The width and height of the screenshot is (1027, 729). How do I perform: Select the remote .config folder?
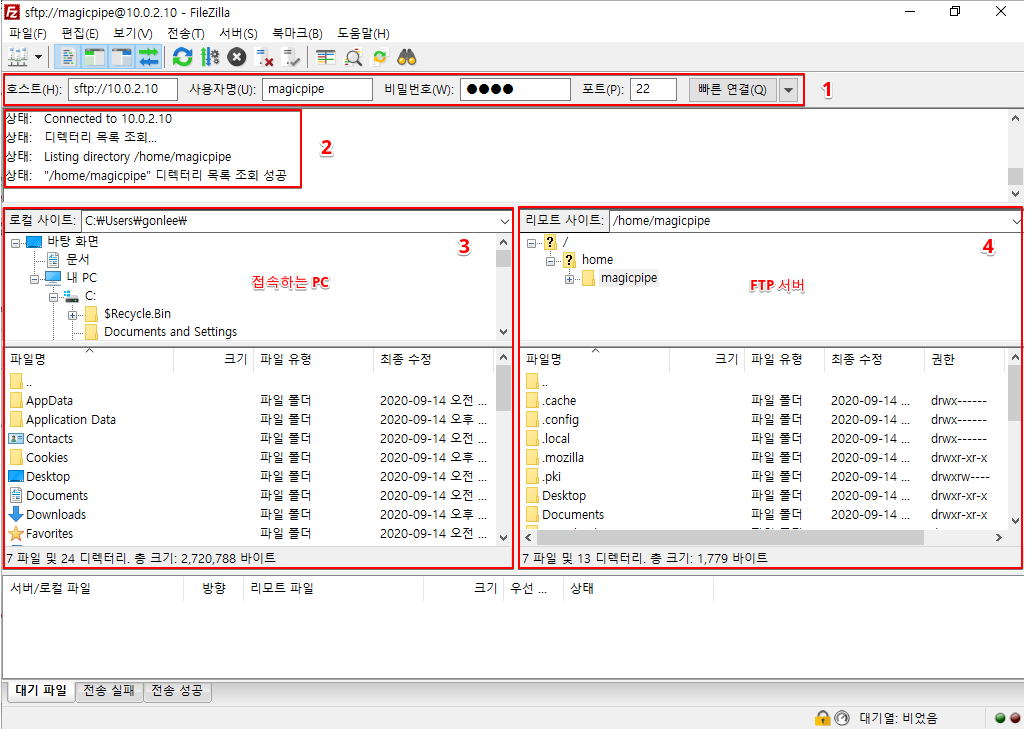pos(560,420)
